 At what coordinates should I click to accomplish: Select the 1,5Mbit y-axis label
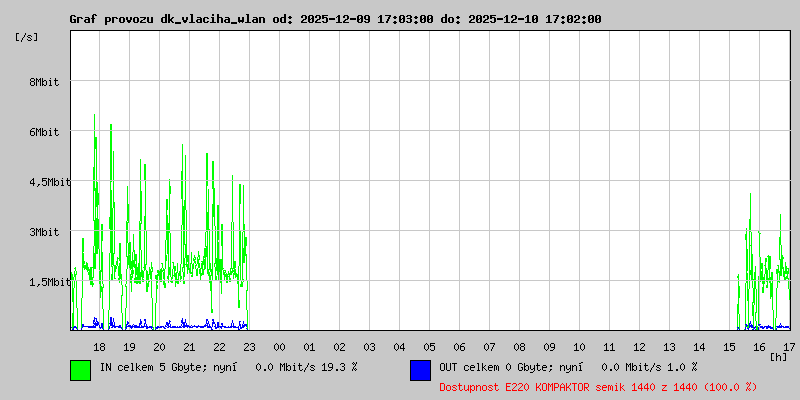tap(50, 282)
